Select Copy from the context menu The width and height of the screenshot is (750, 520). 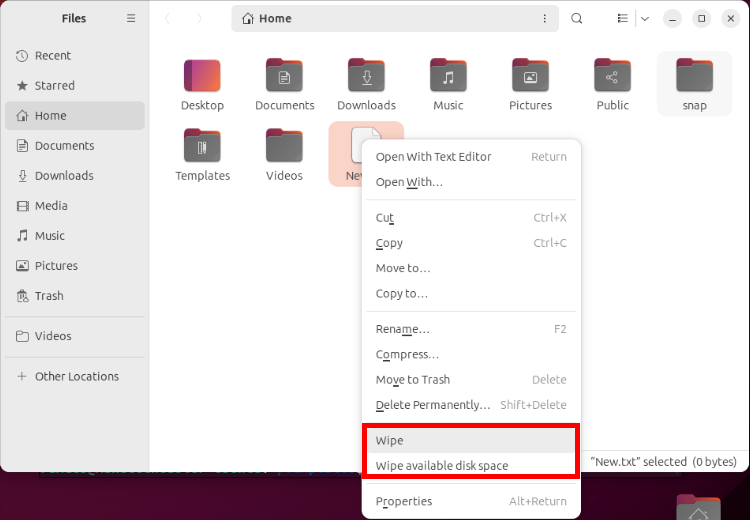pos(471,243)
